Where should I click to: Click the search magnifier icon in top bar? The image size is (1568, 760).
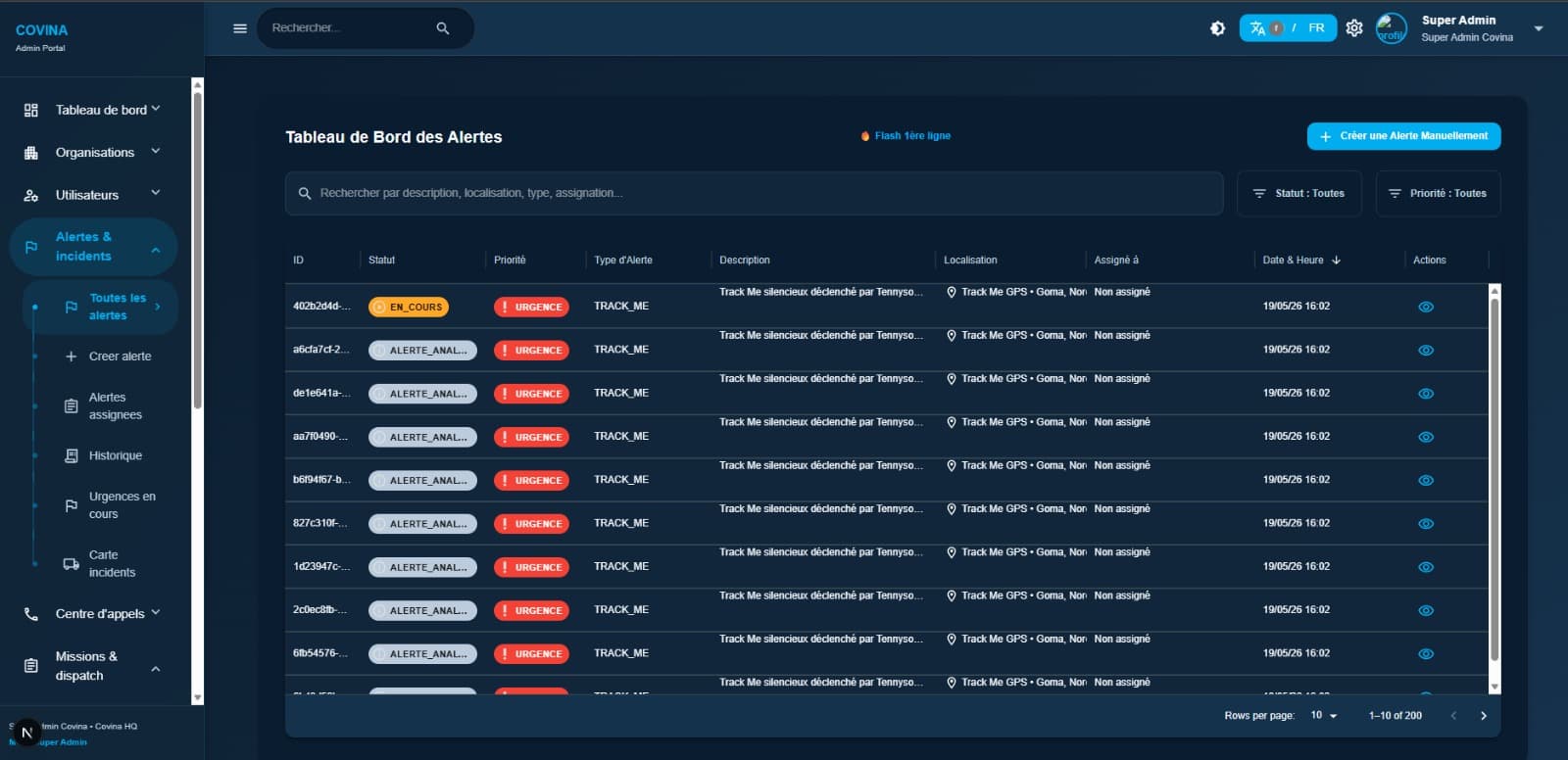[x=443, y=28]
